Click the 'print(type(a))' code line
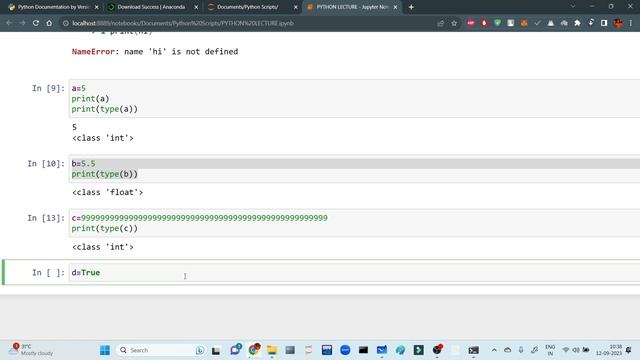This screenshot has width=640, height=360. 105,109
